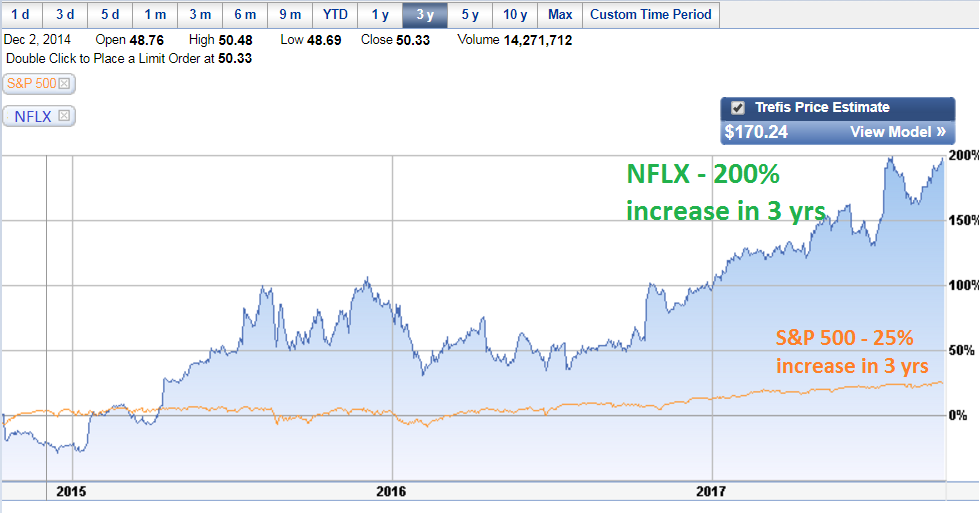Switch chart to 10 y range
This screenshot has height=513, width=980.
(515, 14)
